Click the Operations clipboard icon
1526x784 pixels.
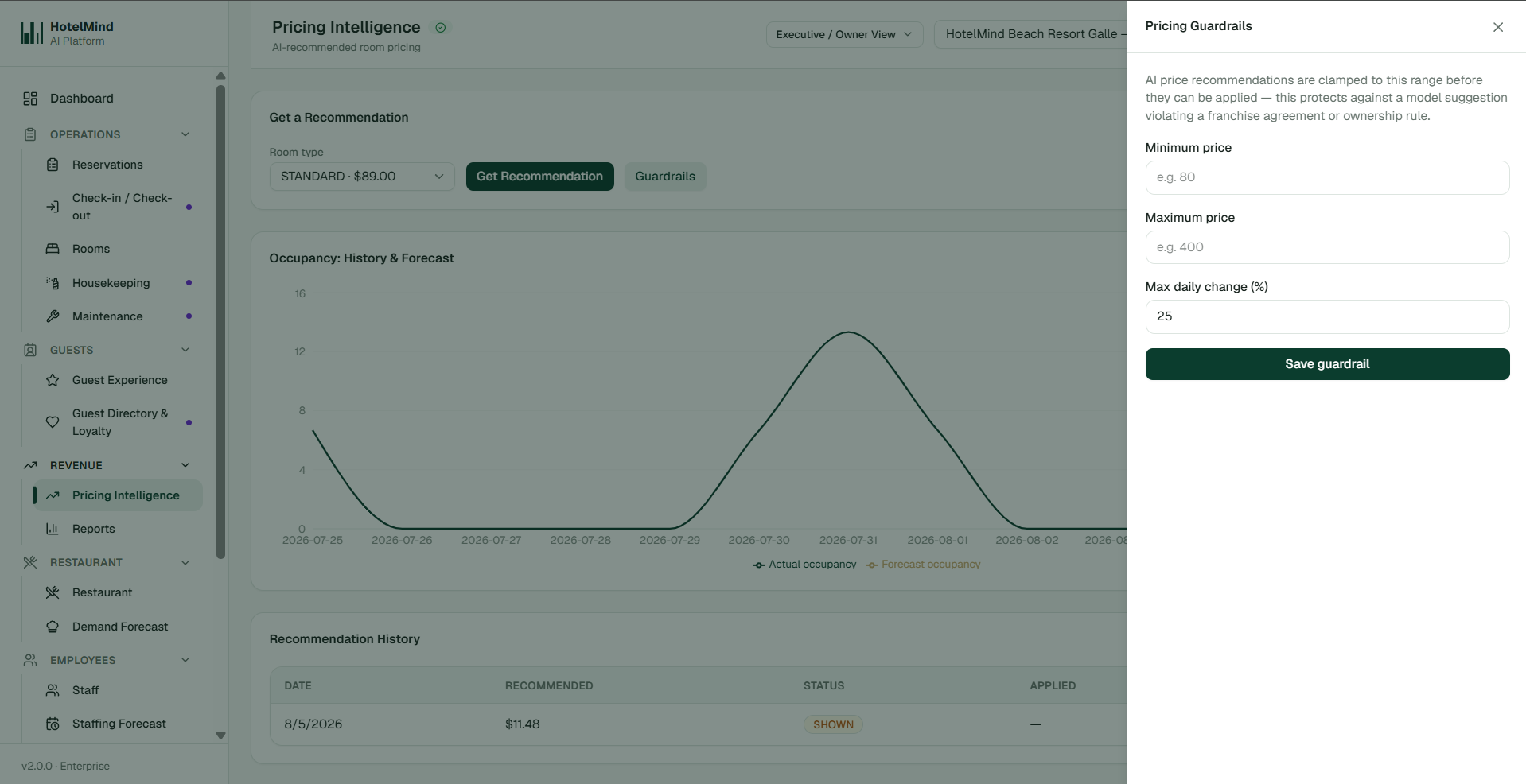click(x=30, y=134)
